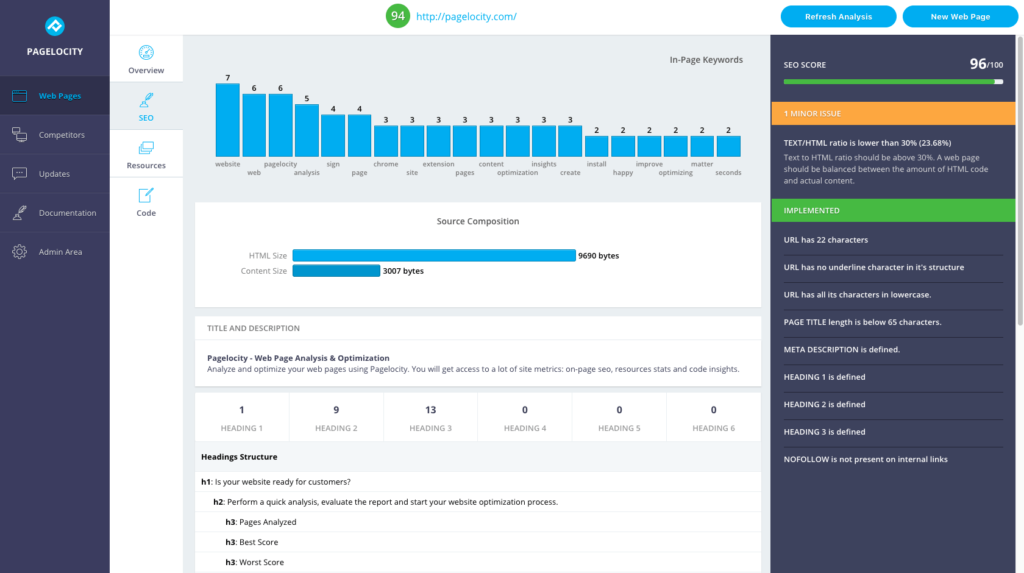Click the Resources stack icon

(x=146, y=147)
